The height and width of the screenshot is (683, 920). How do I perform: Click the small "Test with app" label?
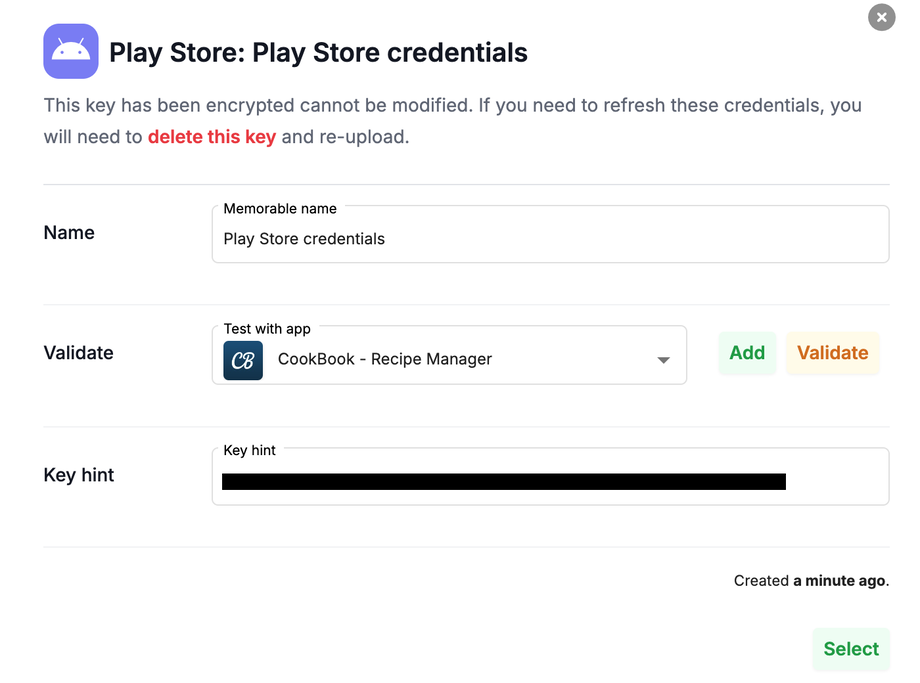[x=267, y=329]
